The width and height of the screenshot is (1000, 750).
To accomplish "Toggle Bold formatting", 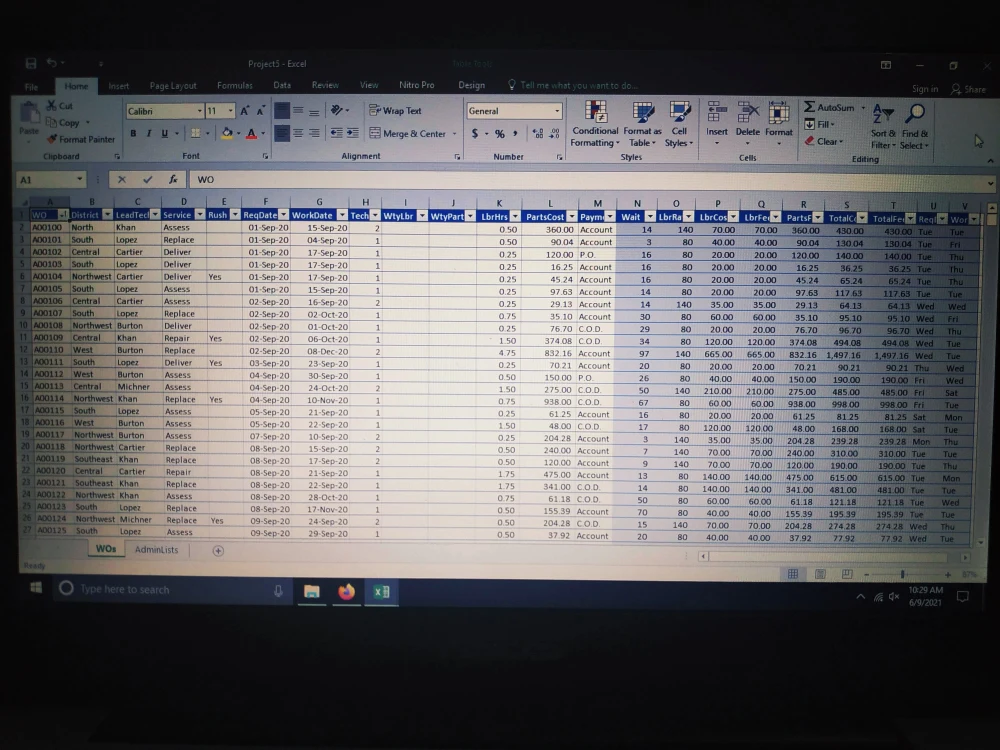I will pos(133,133).
